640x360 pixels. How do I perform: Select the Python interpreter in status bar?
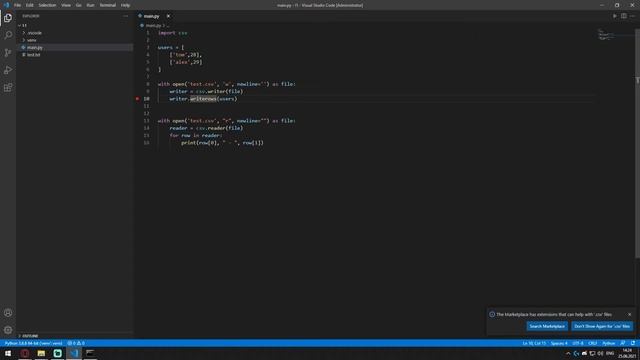tap(33, 343)
